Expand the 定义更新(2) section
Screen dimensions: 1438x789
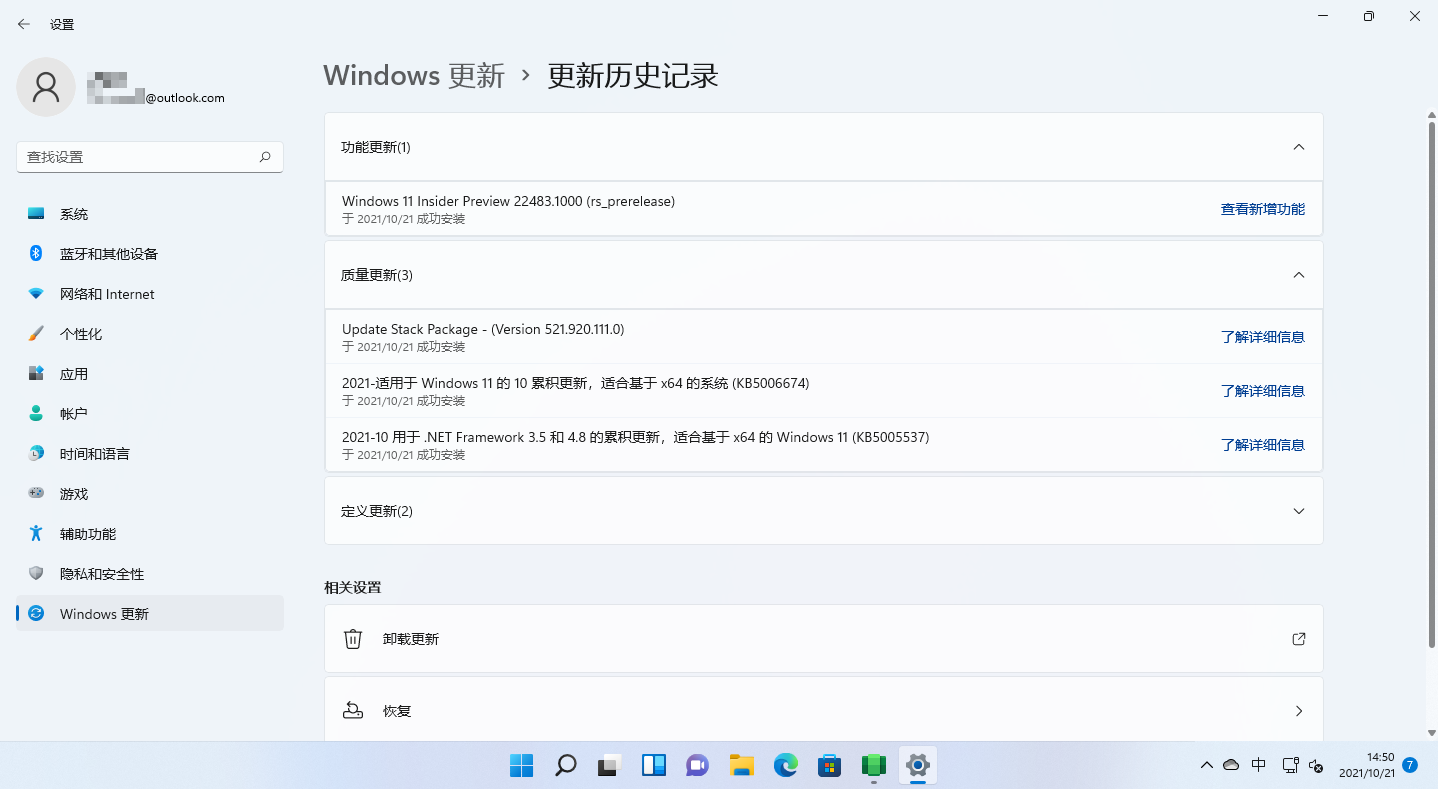1299,511
